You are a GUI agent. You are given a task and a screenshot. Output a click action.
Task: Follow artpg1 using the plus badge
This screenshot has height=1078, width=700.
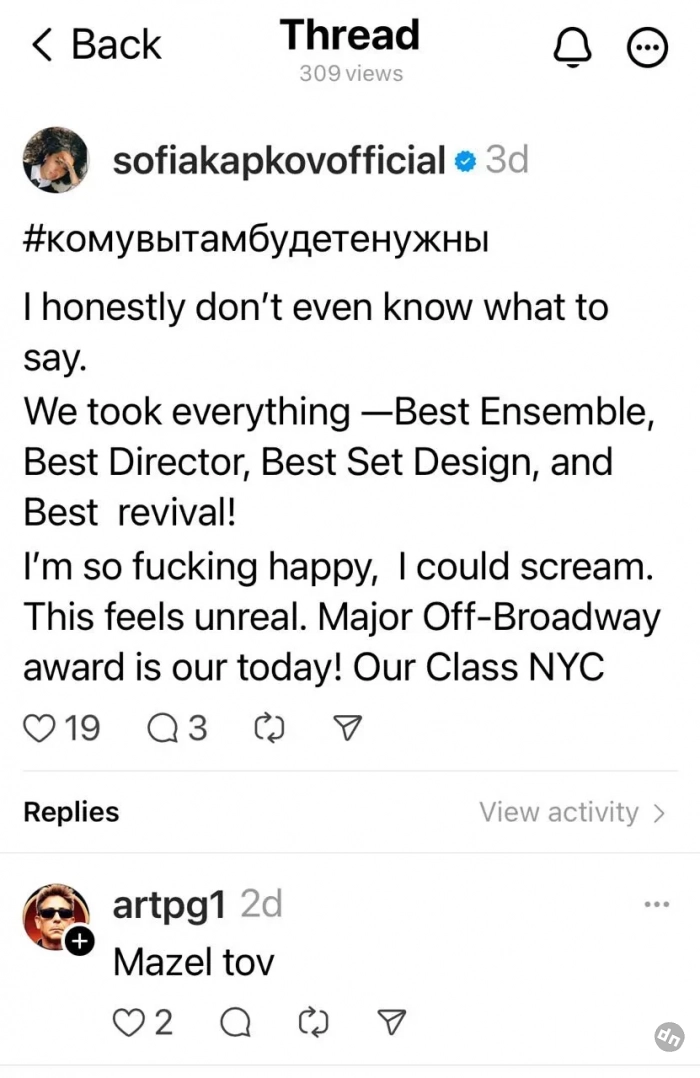tap(80, 941)
